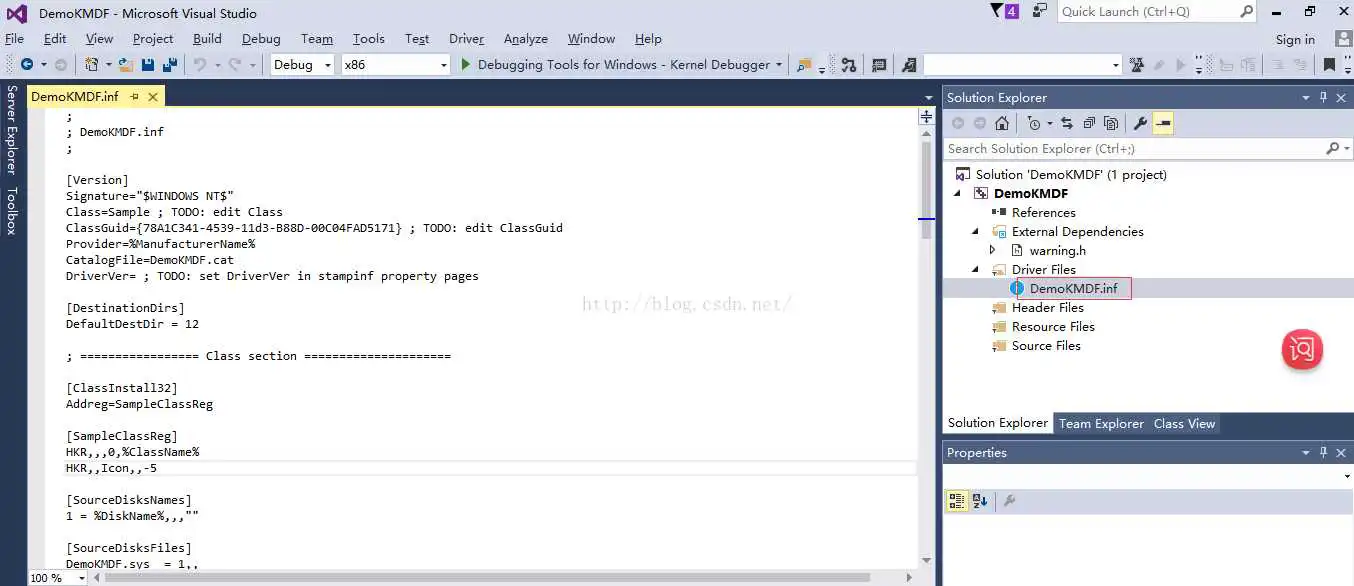Click the notifications flag icon
The width and height of the screenshot is (1354, 586).
(x=998, y=11)
